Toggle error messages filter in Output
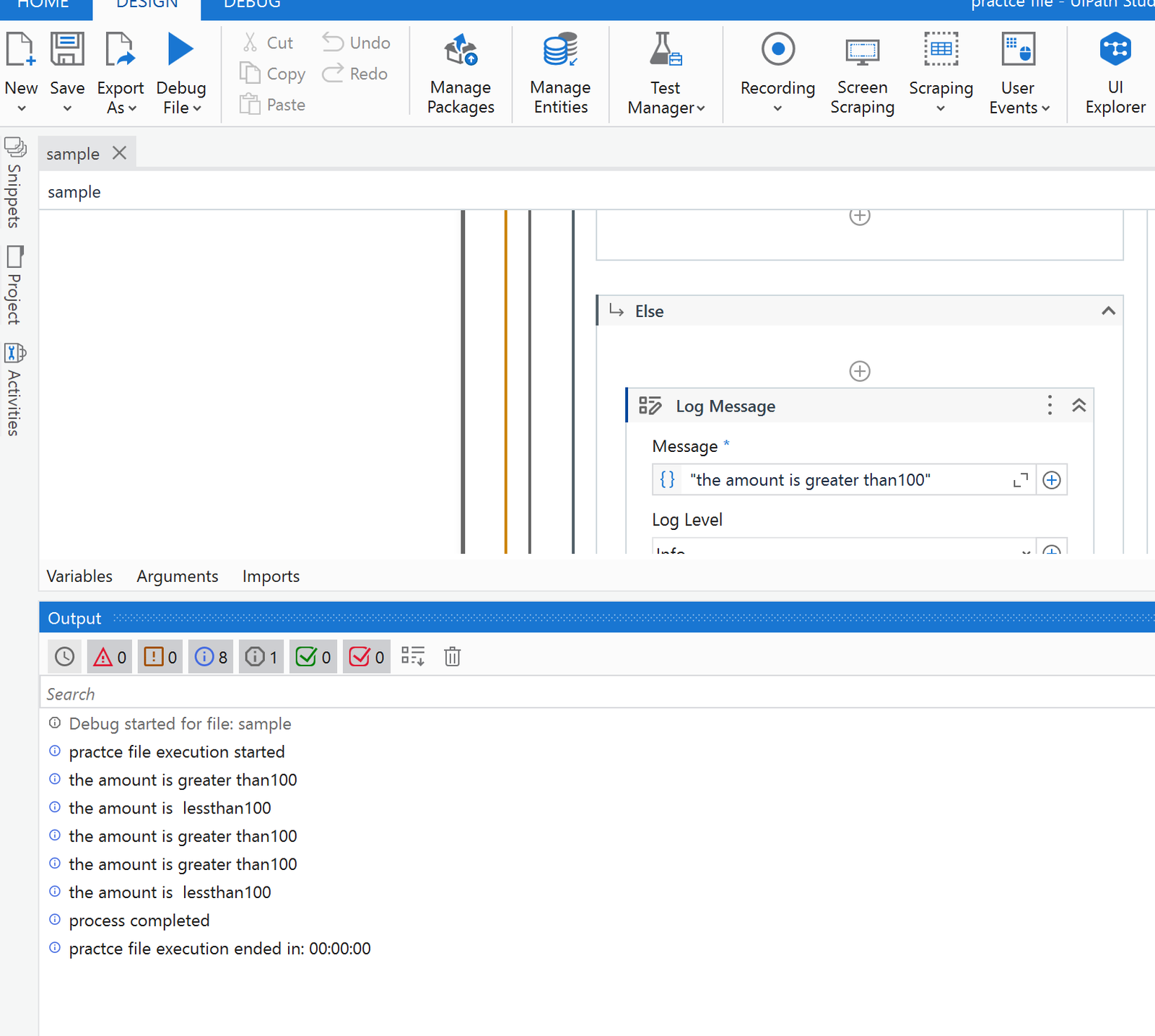Viewport: 1155px width, 1036px height. pos(110,656)
